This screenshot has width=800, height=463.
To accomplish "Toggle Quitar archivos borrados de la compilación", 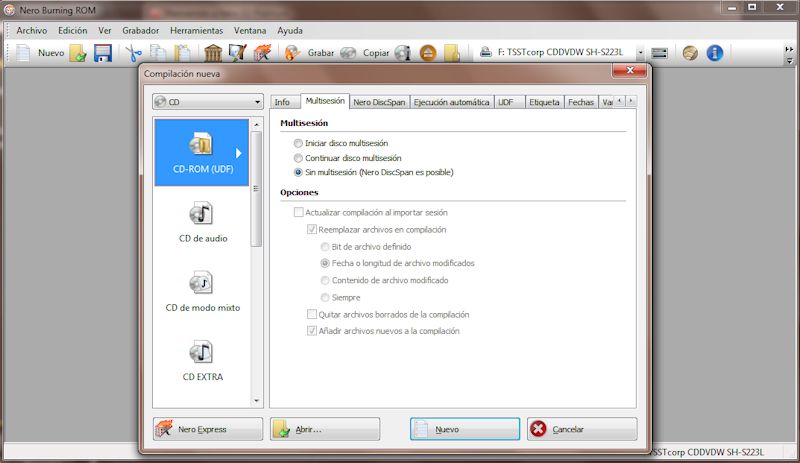I will click(312, 314).
